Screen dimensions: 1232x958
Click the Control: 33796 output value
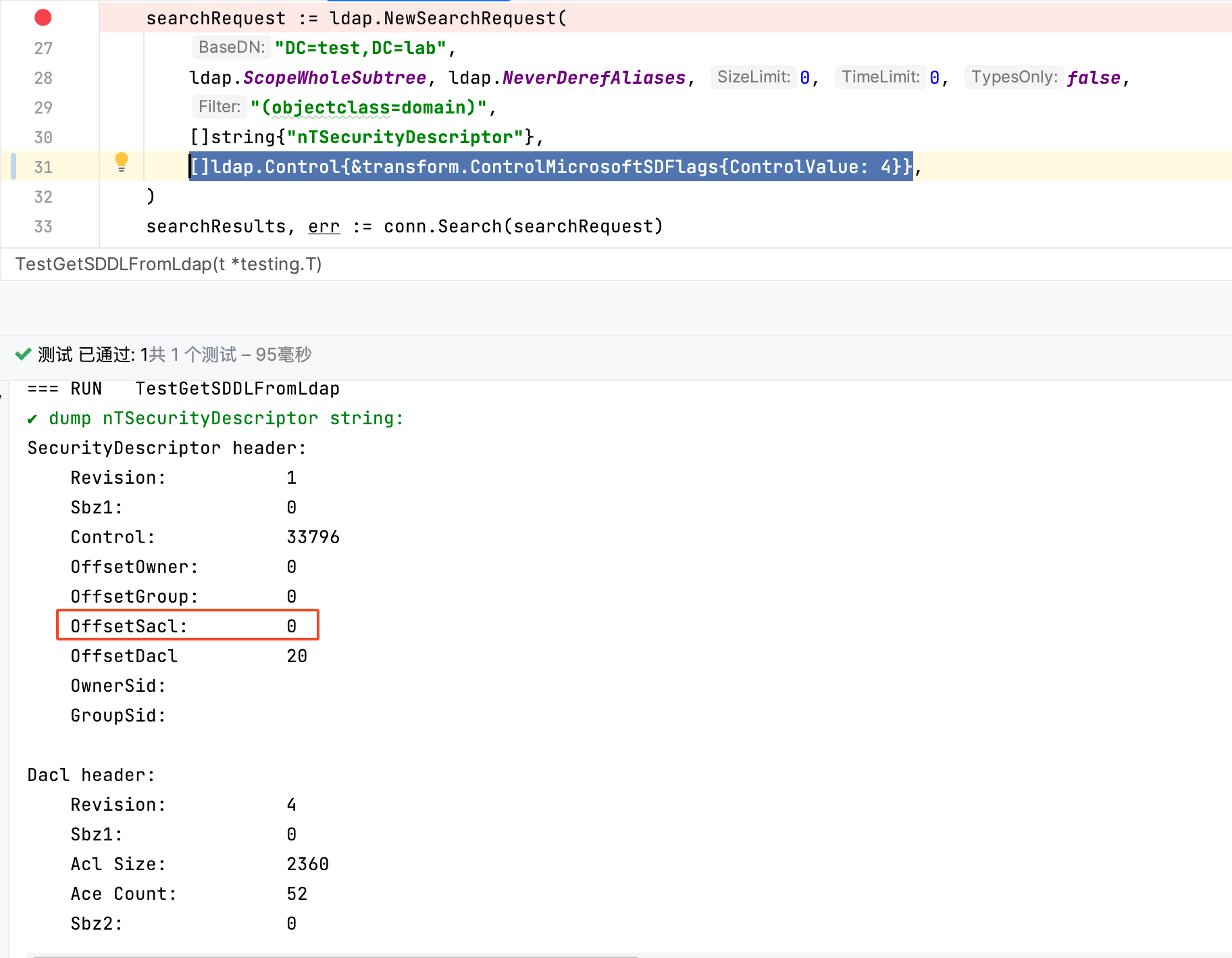(x=313, y=537)
